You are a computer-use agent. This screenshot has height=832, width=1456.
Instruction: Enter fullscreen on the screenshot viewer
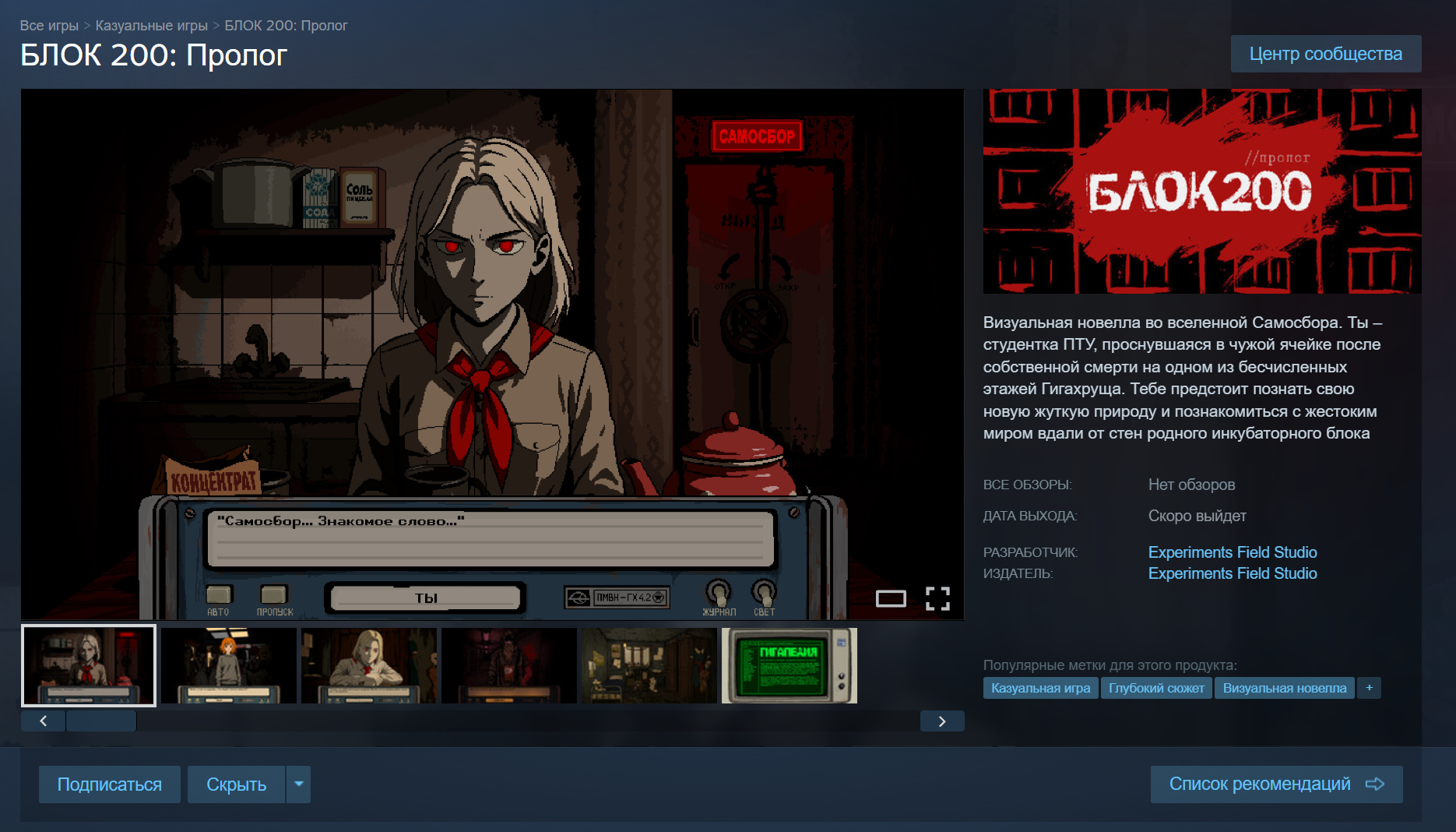point(937,598)
